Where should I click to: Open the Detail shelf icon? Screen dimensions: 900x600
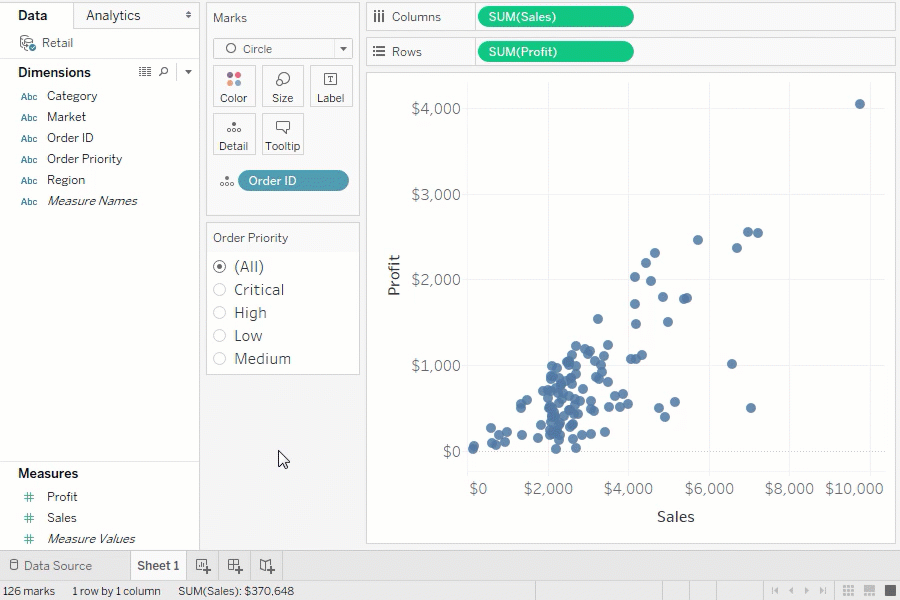pyautogui.click(x=233, y=134)
